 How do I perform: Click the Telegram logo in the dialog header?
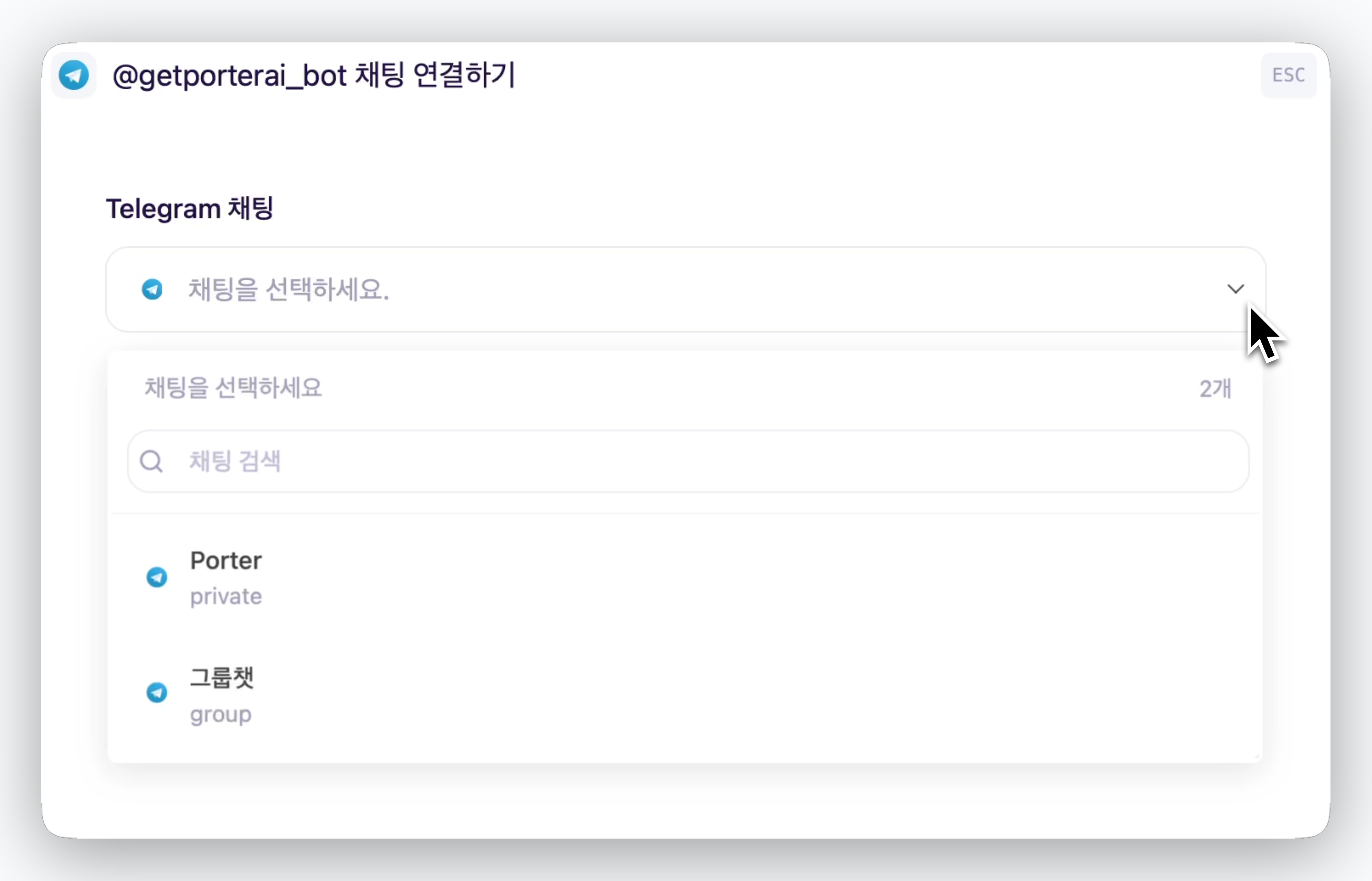coord(74,75)
